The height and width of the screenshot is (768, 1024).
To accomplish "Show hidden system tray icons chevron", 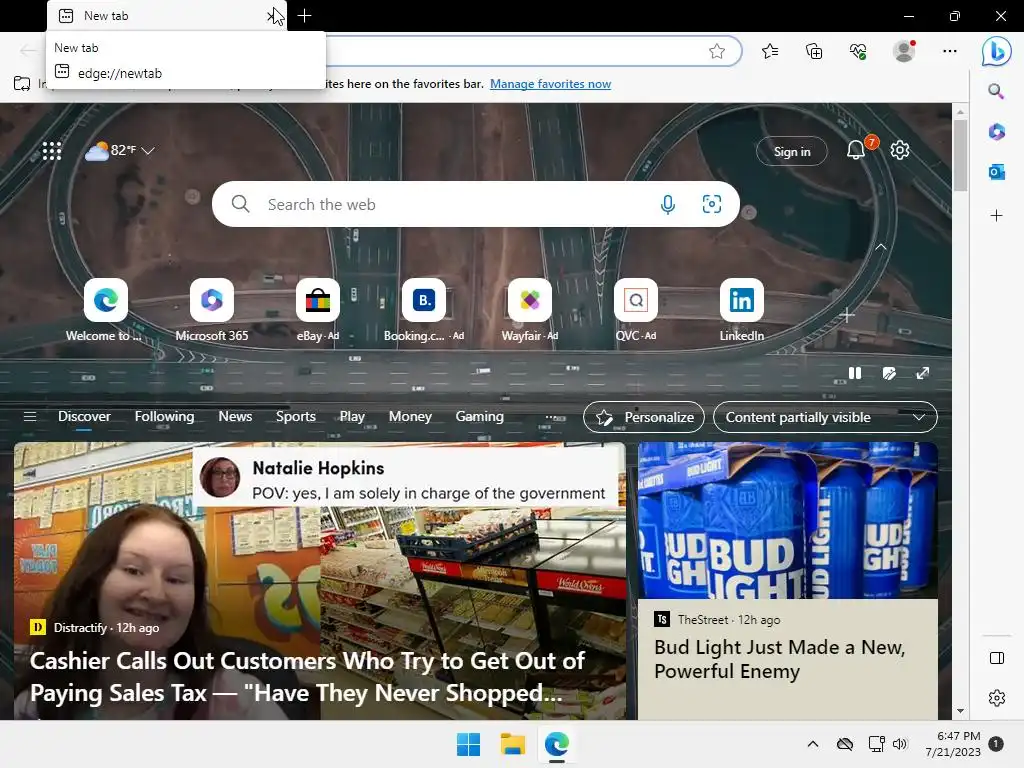I will [812, 744].
